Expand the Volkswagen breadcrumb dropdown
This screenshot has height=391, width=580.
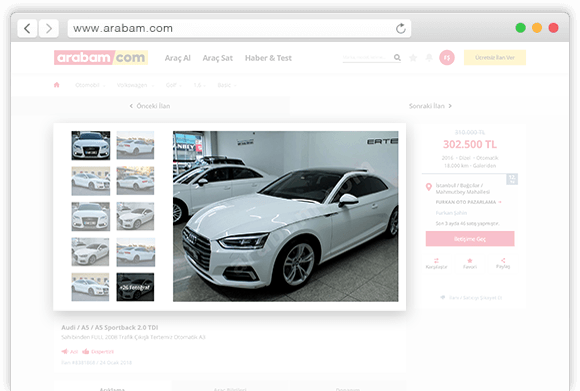pyautogui.click(x=135, y=85)
